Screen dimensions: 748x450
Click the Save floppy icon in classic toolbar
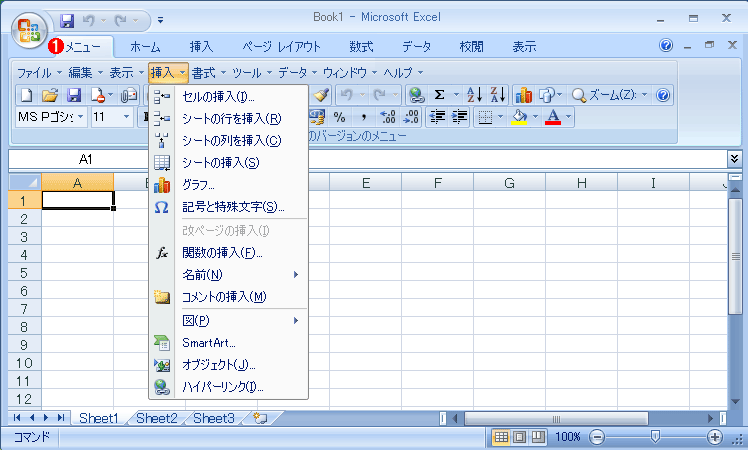73,95
